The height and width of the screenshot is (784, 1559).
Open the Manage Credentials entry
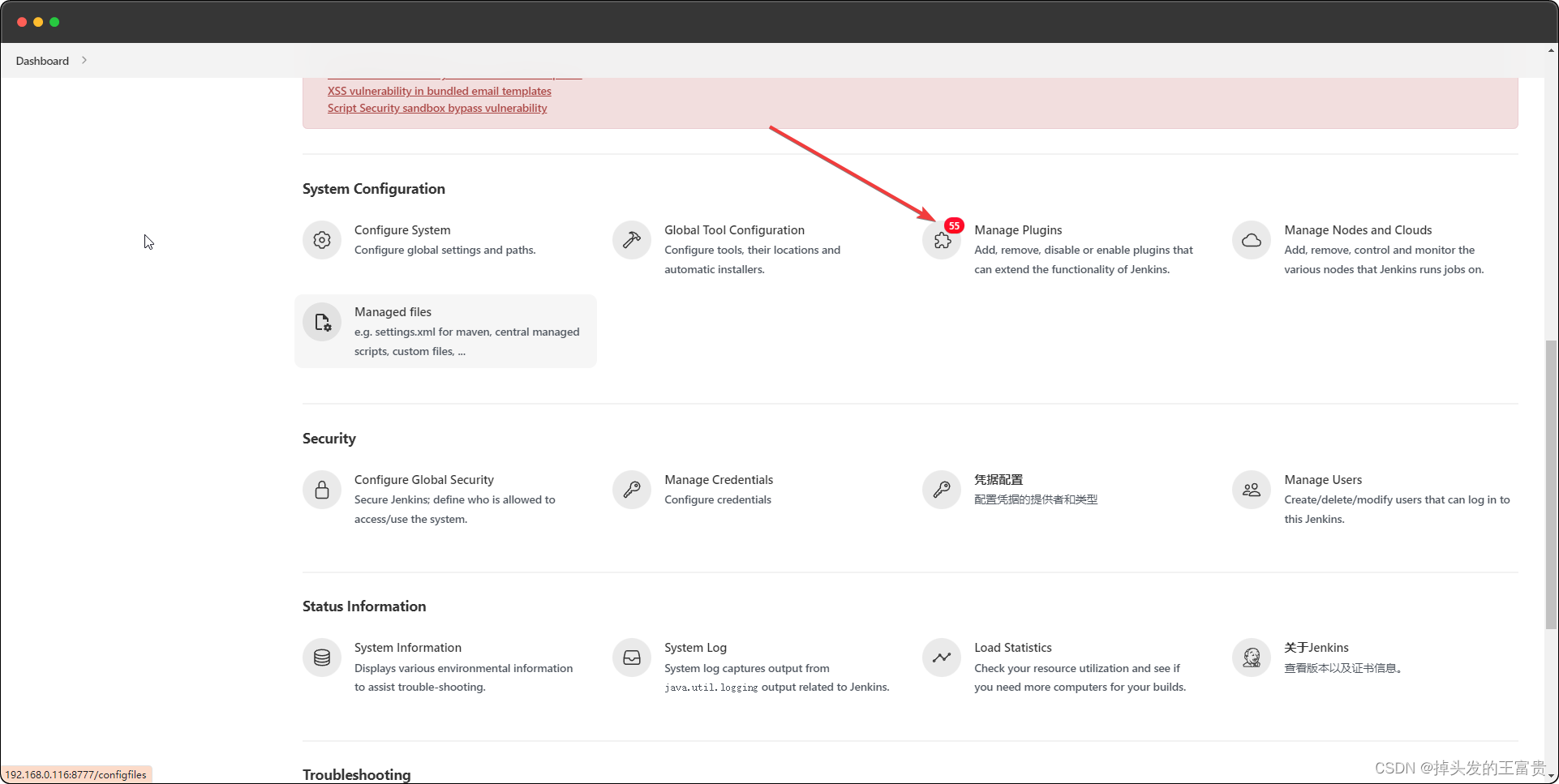(719, 480)
